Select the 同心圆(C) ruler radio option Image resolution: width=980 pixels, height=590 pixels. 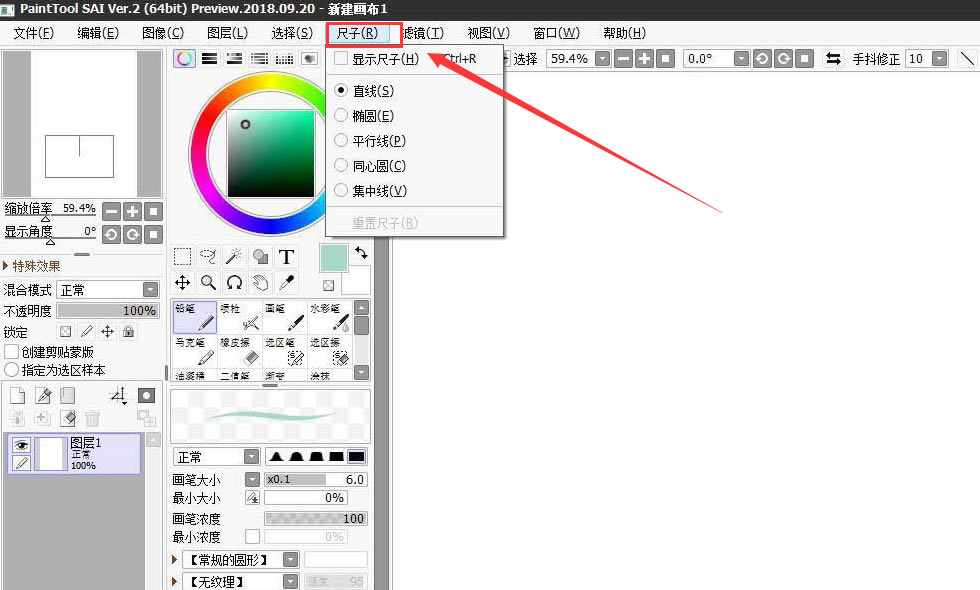point(341,166)
